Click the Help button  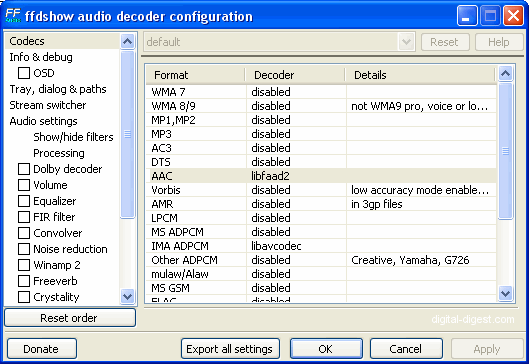click(x=499, y=42)
